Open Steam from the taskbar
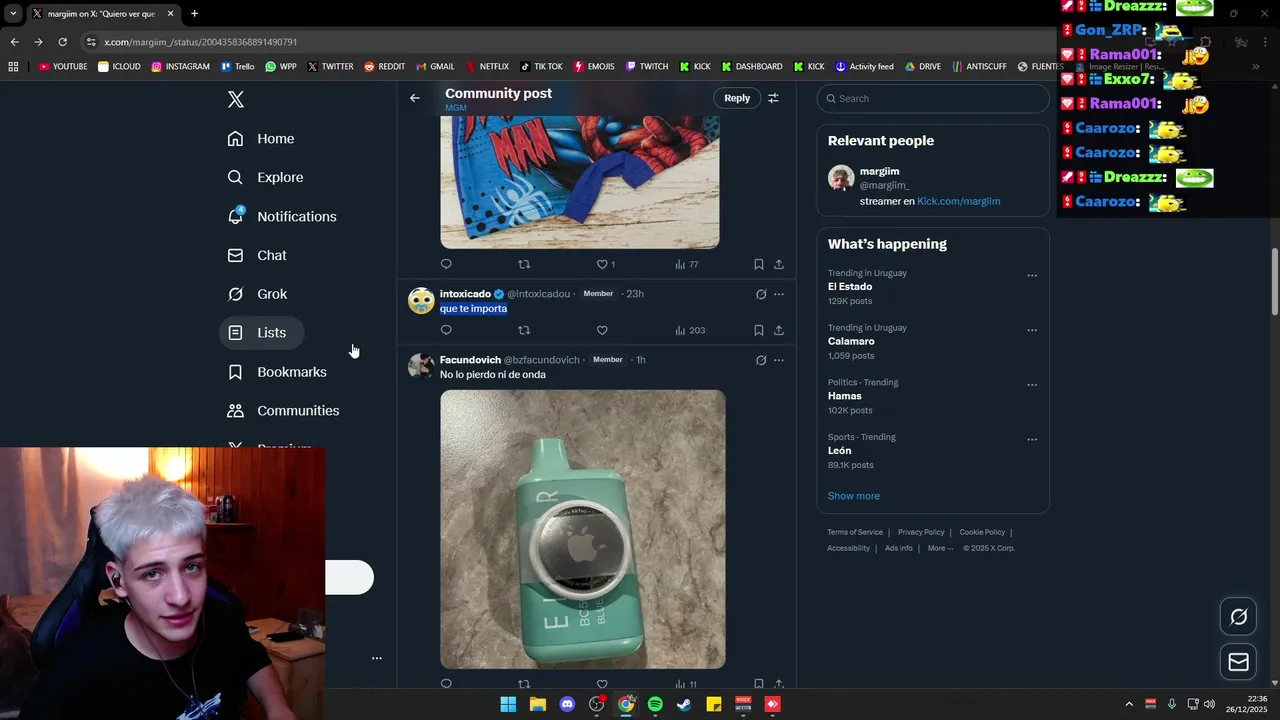 [x=684, y=704]
